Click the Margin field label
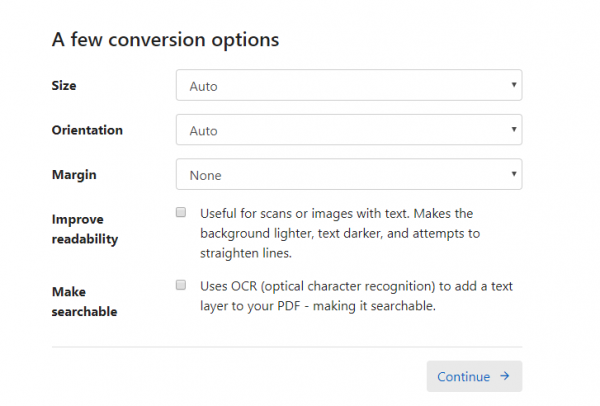This screenshot has width=600, height=406. [x=74, y=175]
